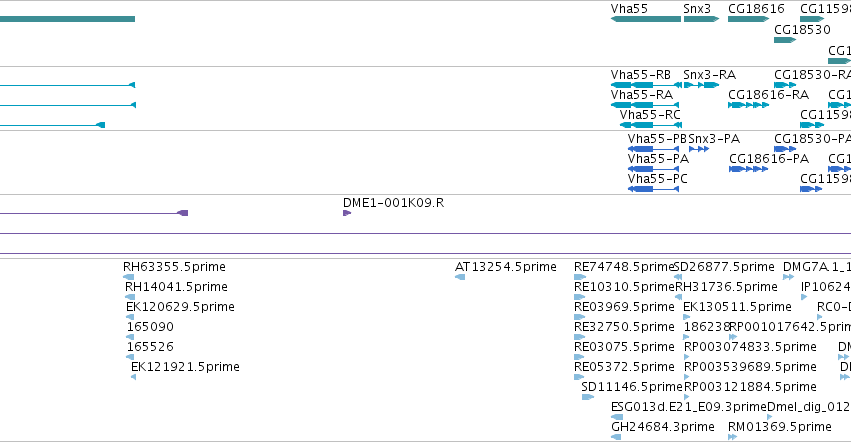The height and width of the screenshot is (442, 851).
Task: Select the DMG7A EST feature
Action: click(789, 277)
